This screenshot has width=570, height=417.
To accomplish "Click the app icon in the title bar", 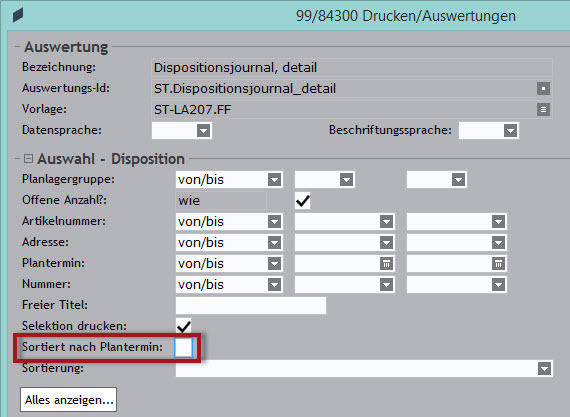I will pyautogui.click(x=18, y=15).
